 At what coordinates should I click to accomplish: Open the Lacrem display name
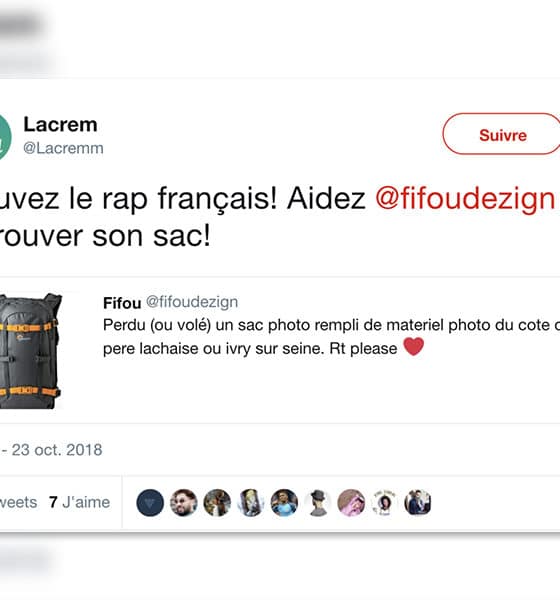(60, 124)
